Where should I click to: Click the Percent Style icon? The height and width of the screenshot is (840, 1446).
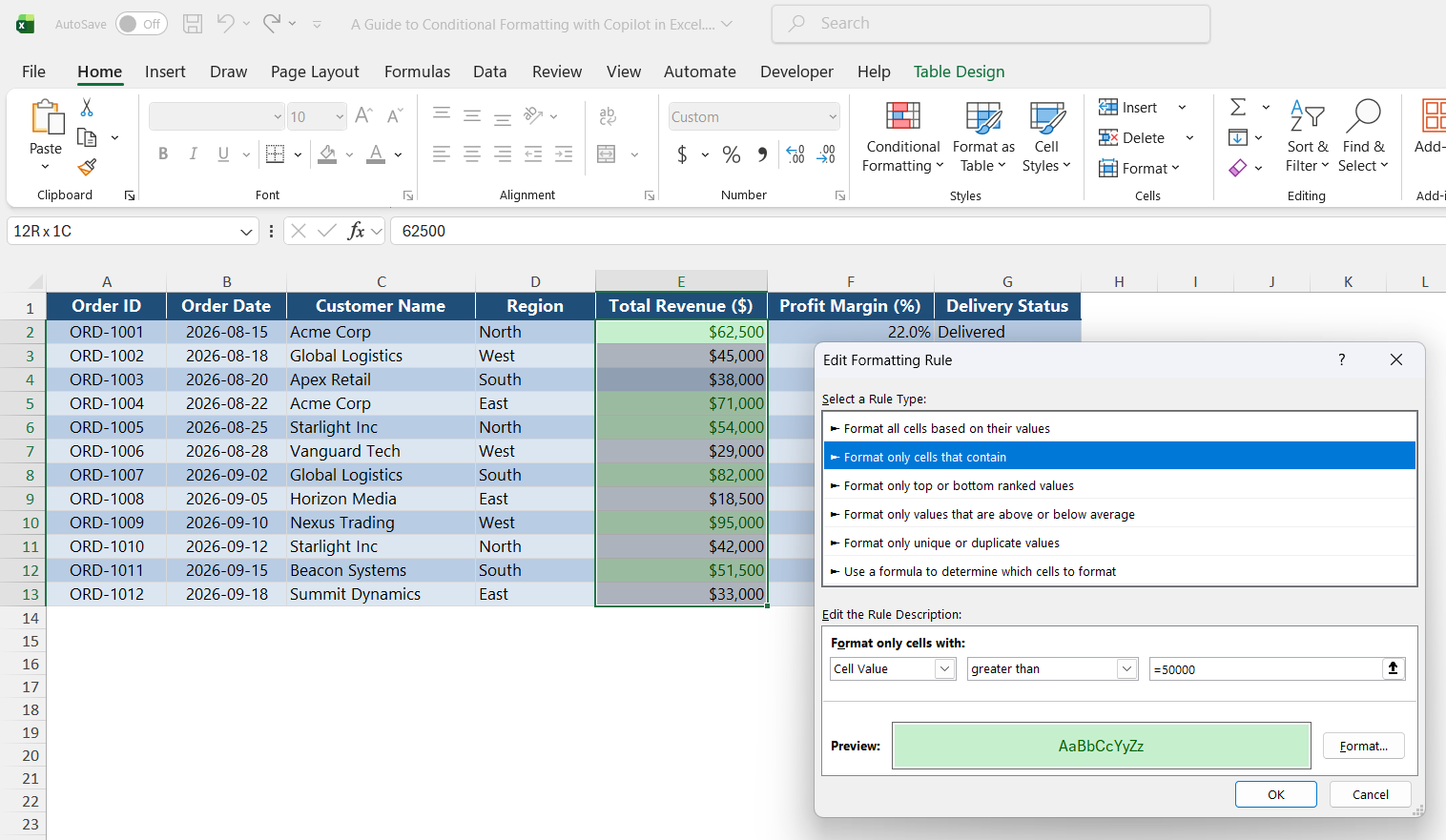(732, 154)
